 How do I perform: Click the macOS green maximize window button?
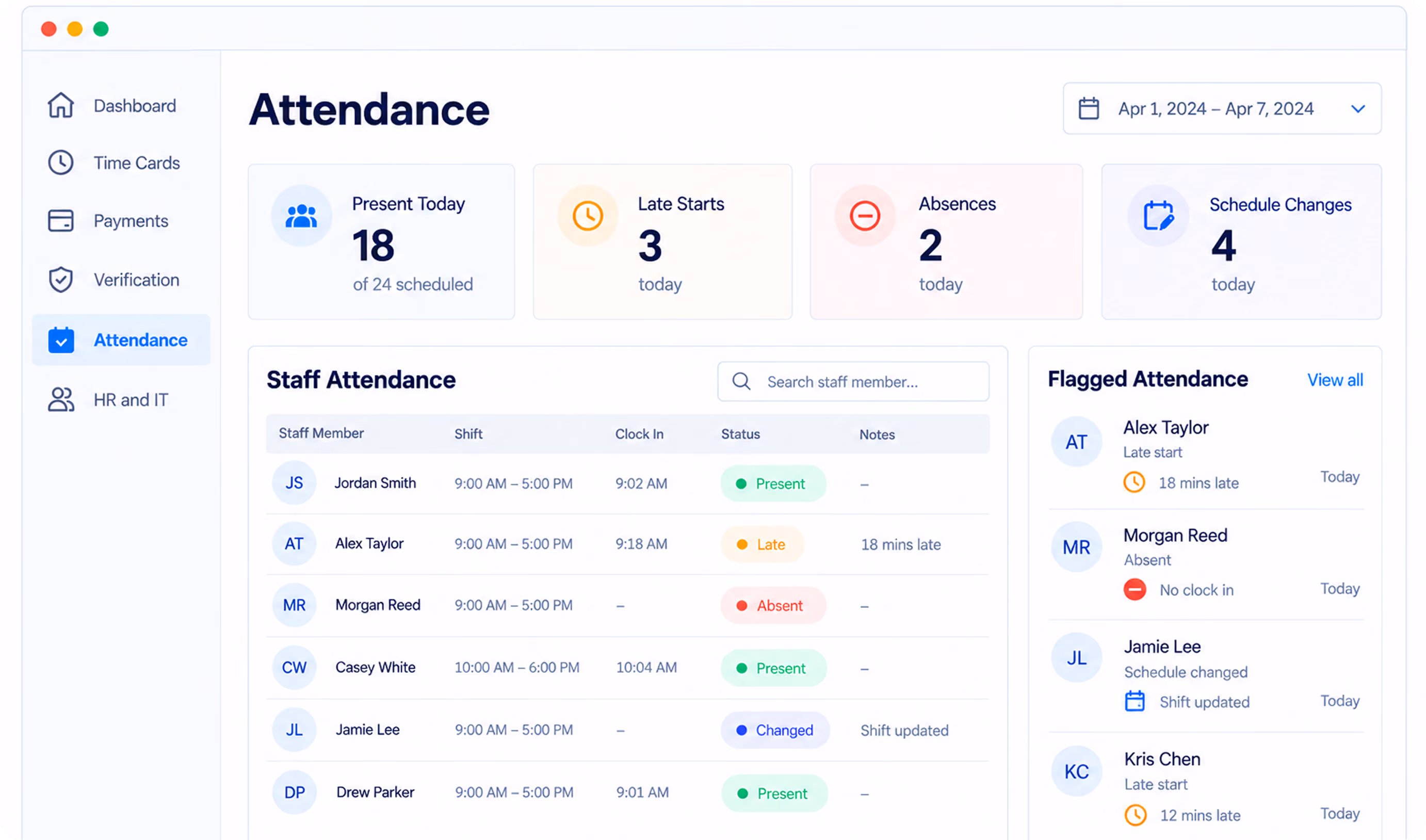tap(101, 29)
